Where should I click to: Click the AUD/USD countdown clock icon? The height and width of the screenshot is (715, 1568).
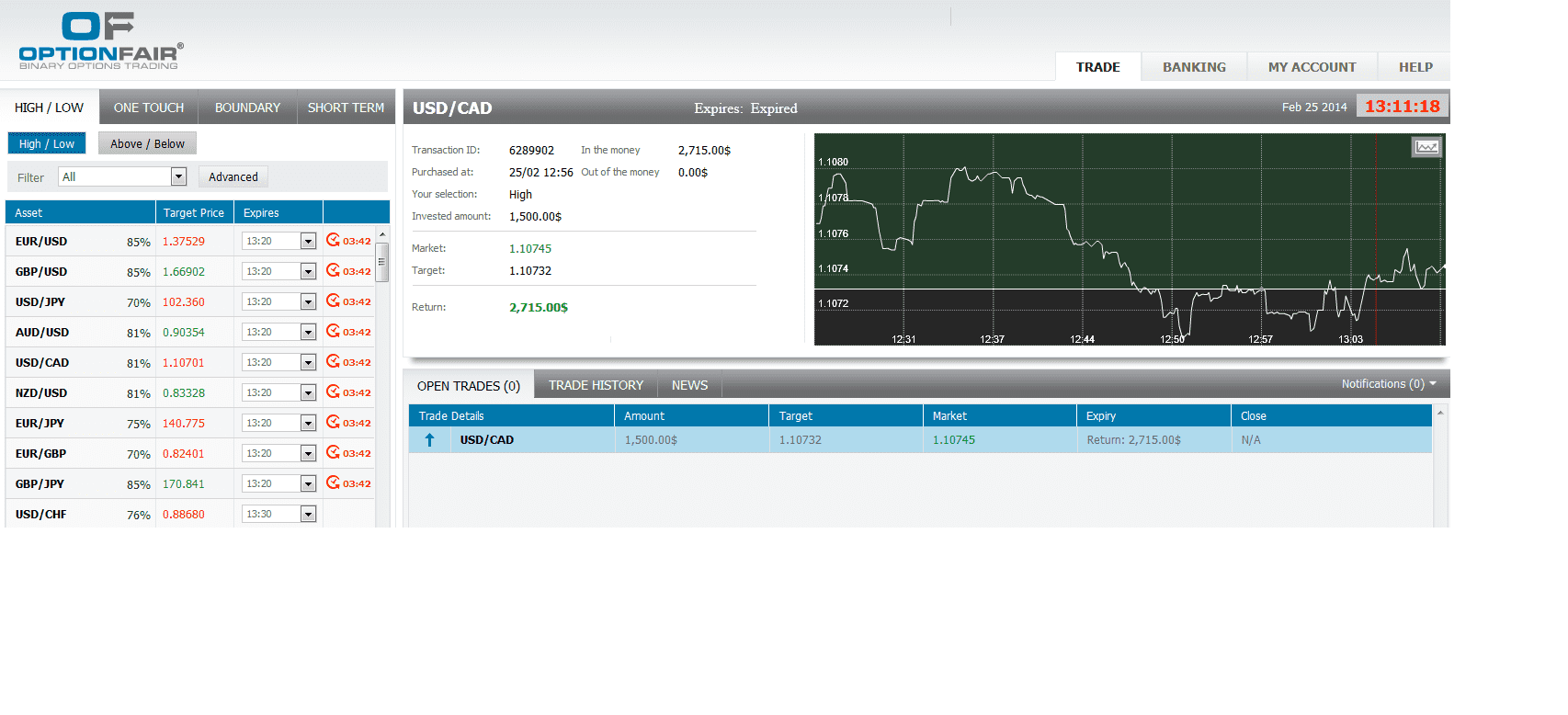coord(333,332)
